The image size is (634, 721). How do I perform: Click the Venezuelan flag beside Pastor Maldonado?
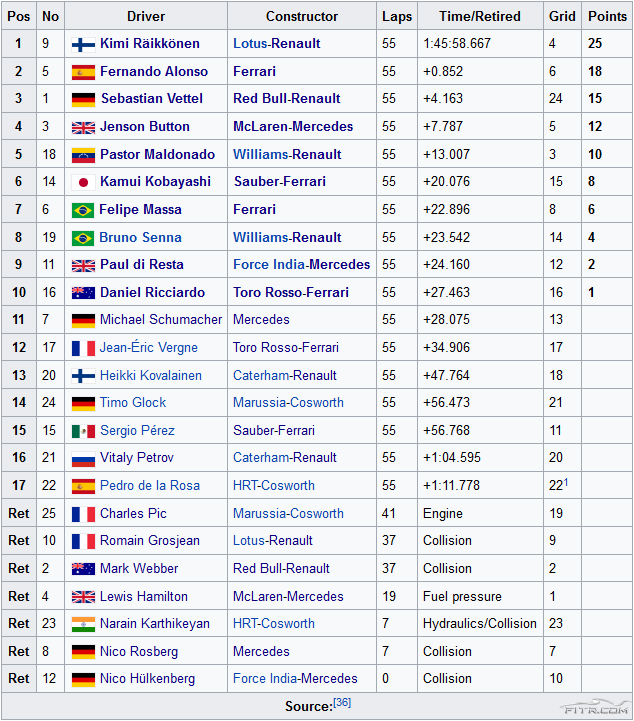[83, 155]
